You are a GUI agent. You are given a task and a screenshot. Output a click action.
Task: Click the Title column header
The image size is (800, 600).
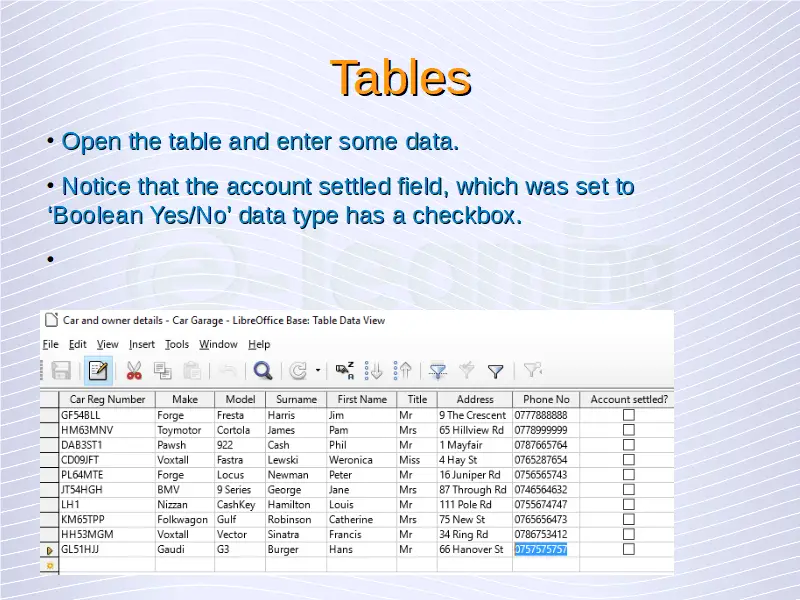(x=417, y=399)
